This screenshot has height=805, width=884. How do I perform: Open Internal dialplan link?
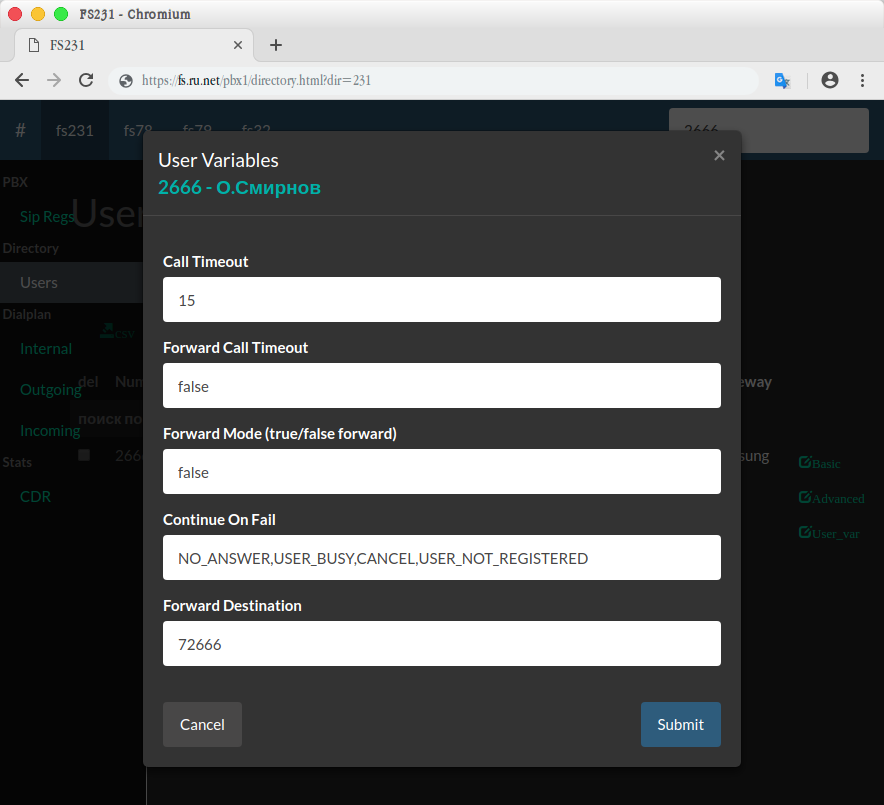pyautogui.click(x=46, y=348)
